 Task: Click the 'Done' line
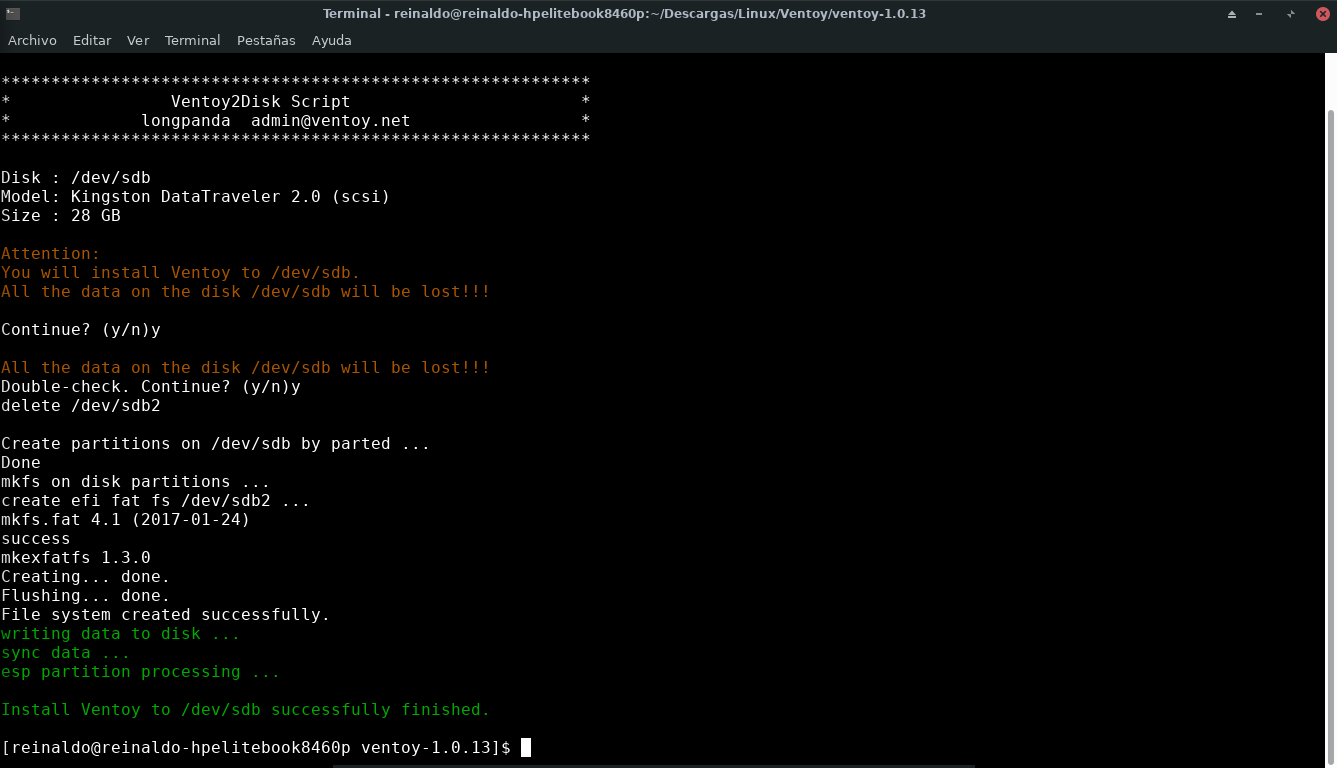[21, 462]
